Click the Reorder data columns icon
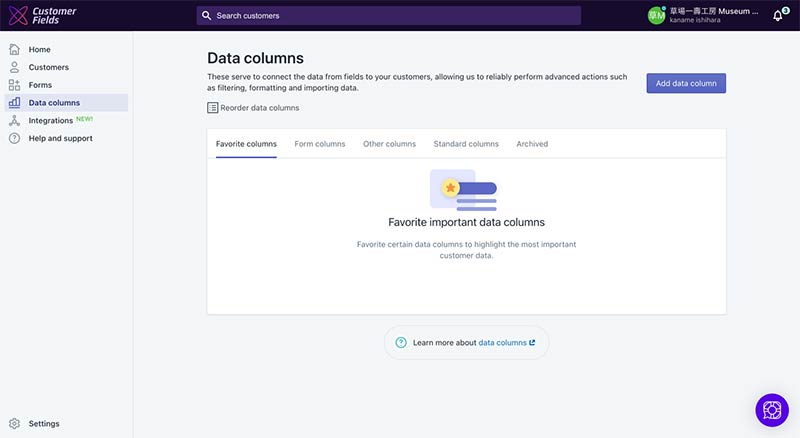 click(x=212, y=108)
